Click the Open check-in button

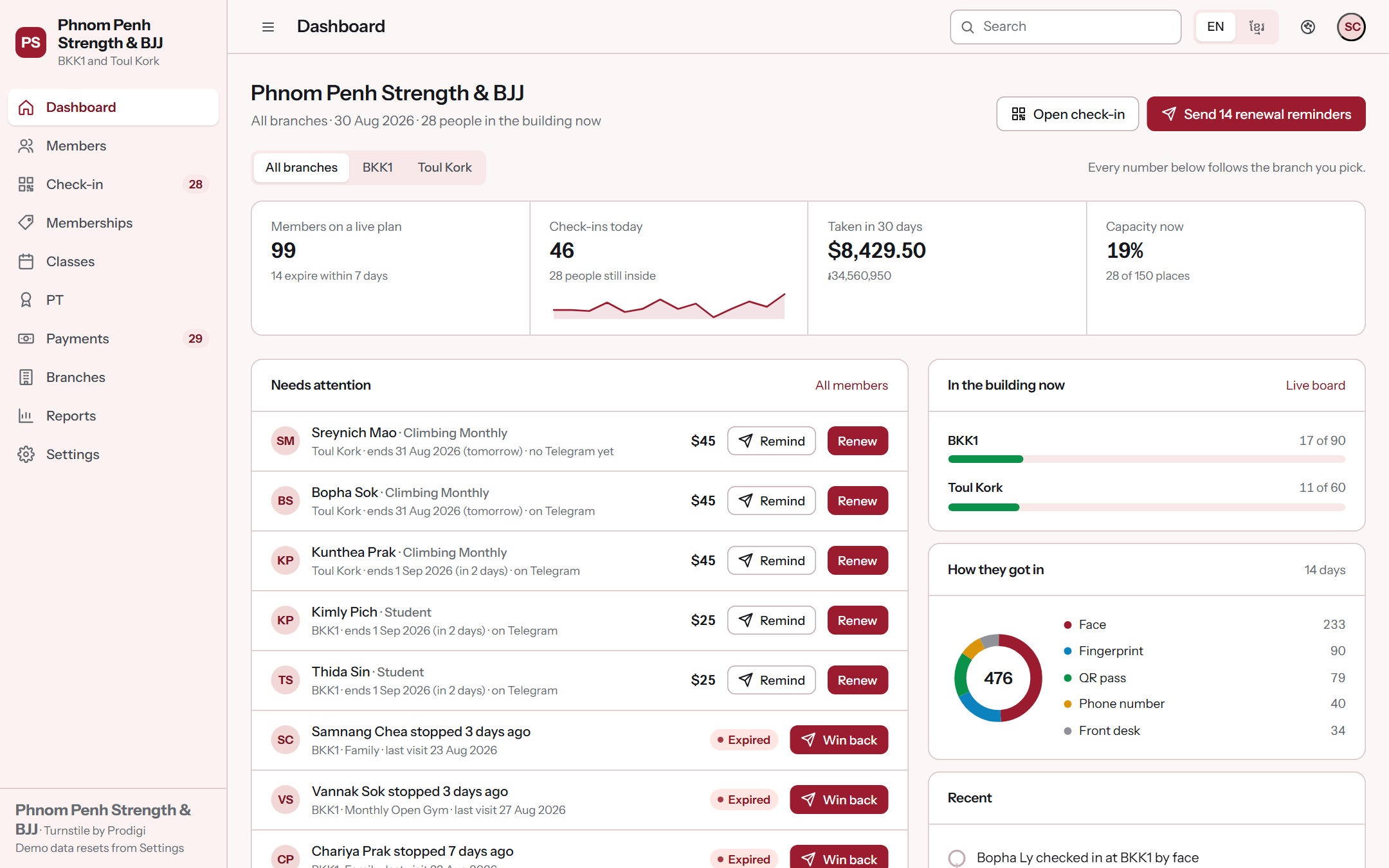1067,114
